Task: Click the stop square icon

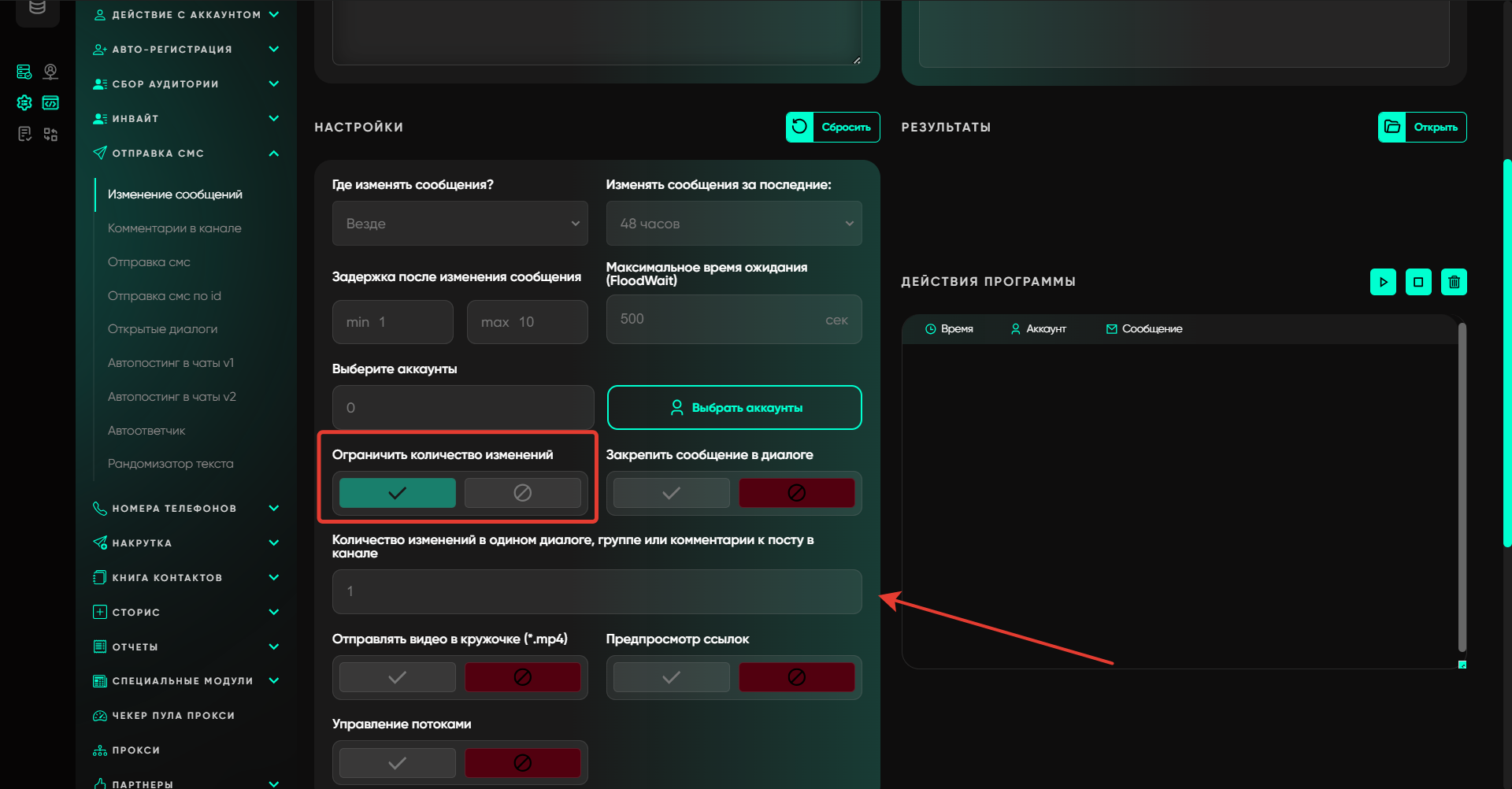Action: pos(1418,282)
